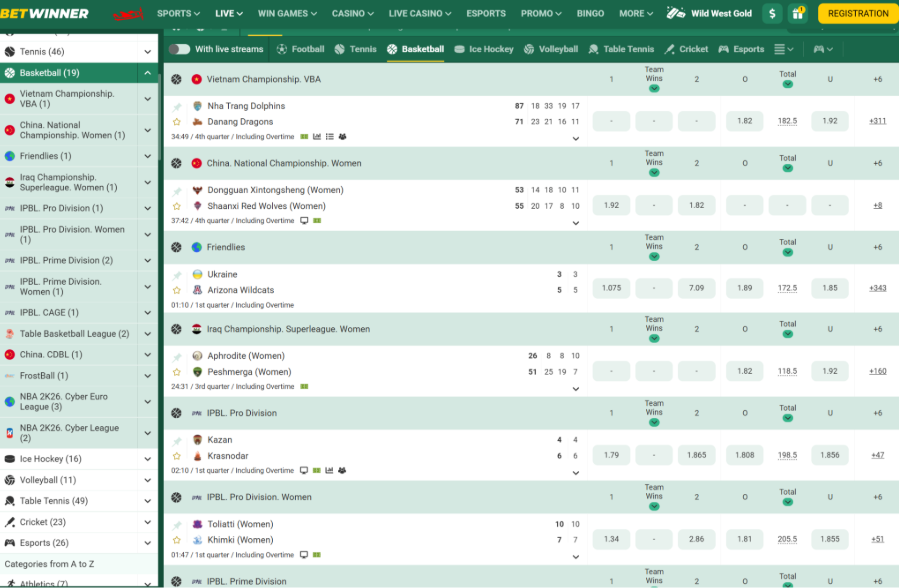The width and height of the screenshot is (899, 588).
Task: Open list icon for Nha Trang Dolphins match
Action: (330, 136)
